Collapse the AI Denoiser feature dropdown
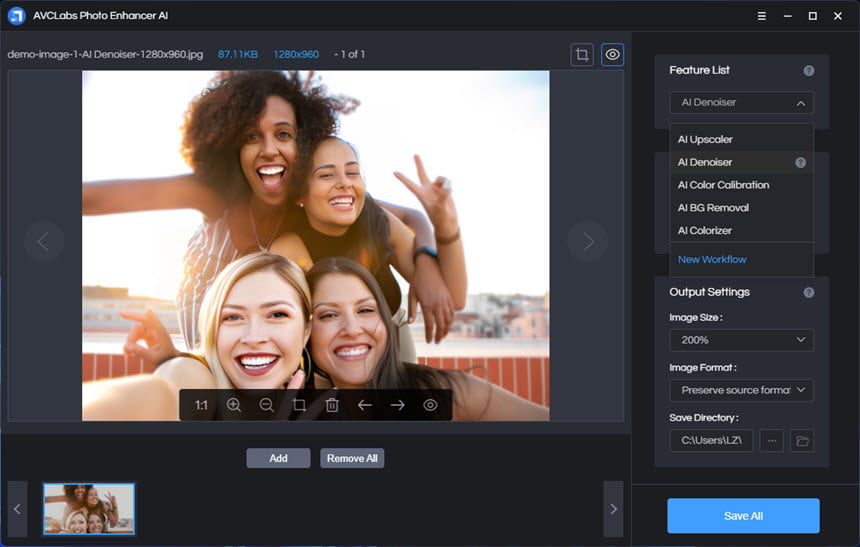Screen dimensions: 860x547 pos(742,103)
